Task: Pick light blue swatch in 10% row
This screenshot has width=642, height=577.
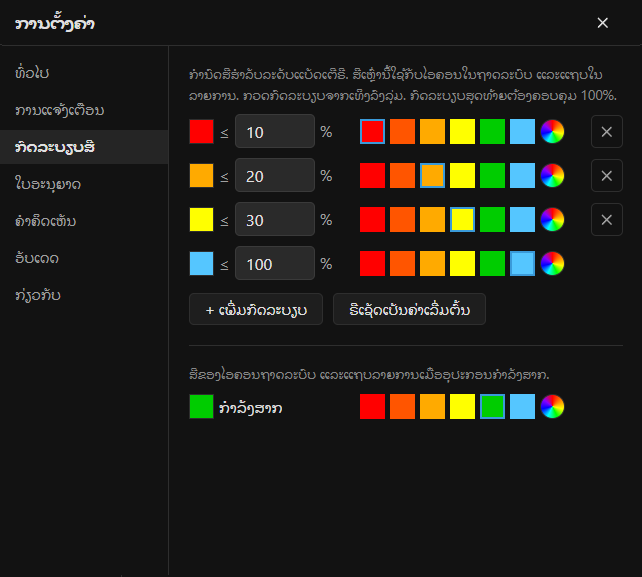Action: (x=522, y=131)
